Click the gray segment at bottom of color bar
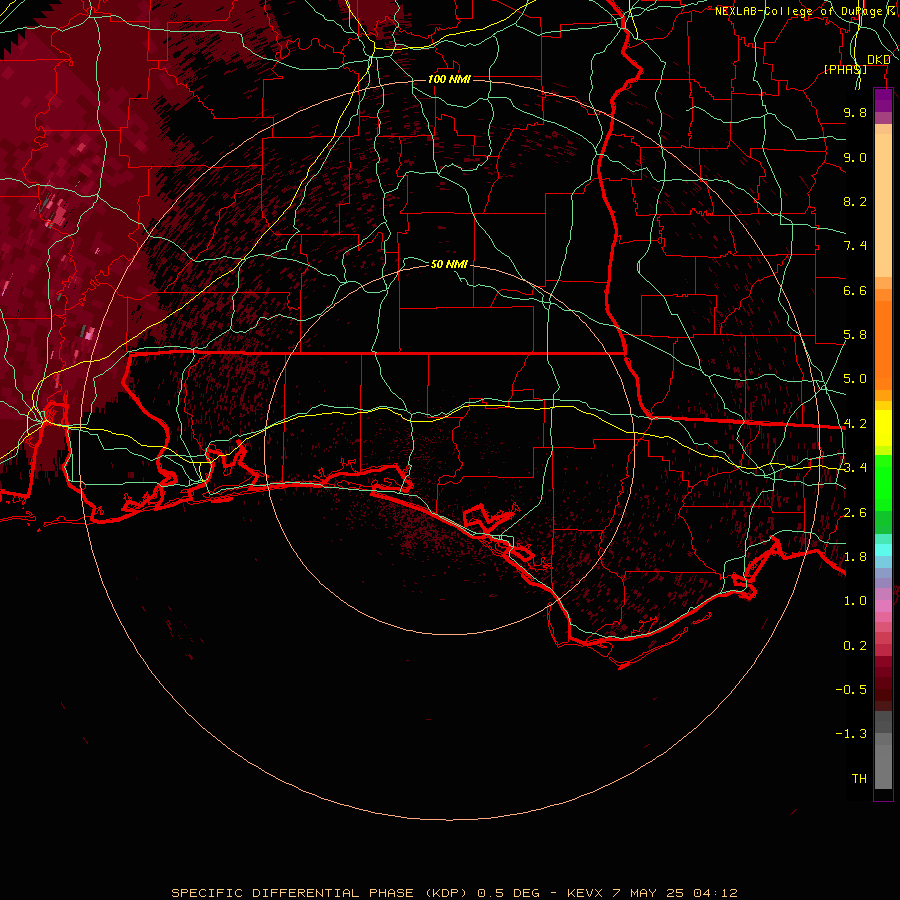900x900 pixels. pos(883,766)
